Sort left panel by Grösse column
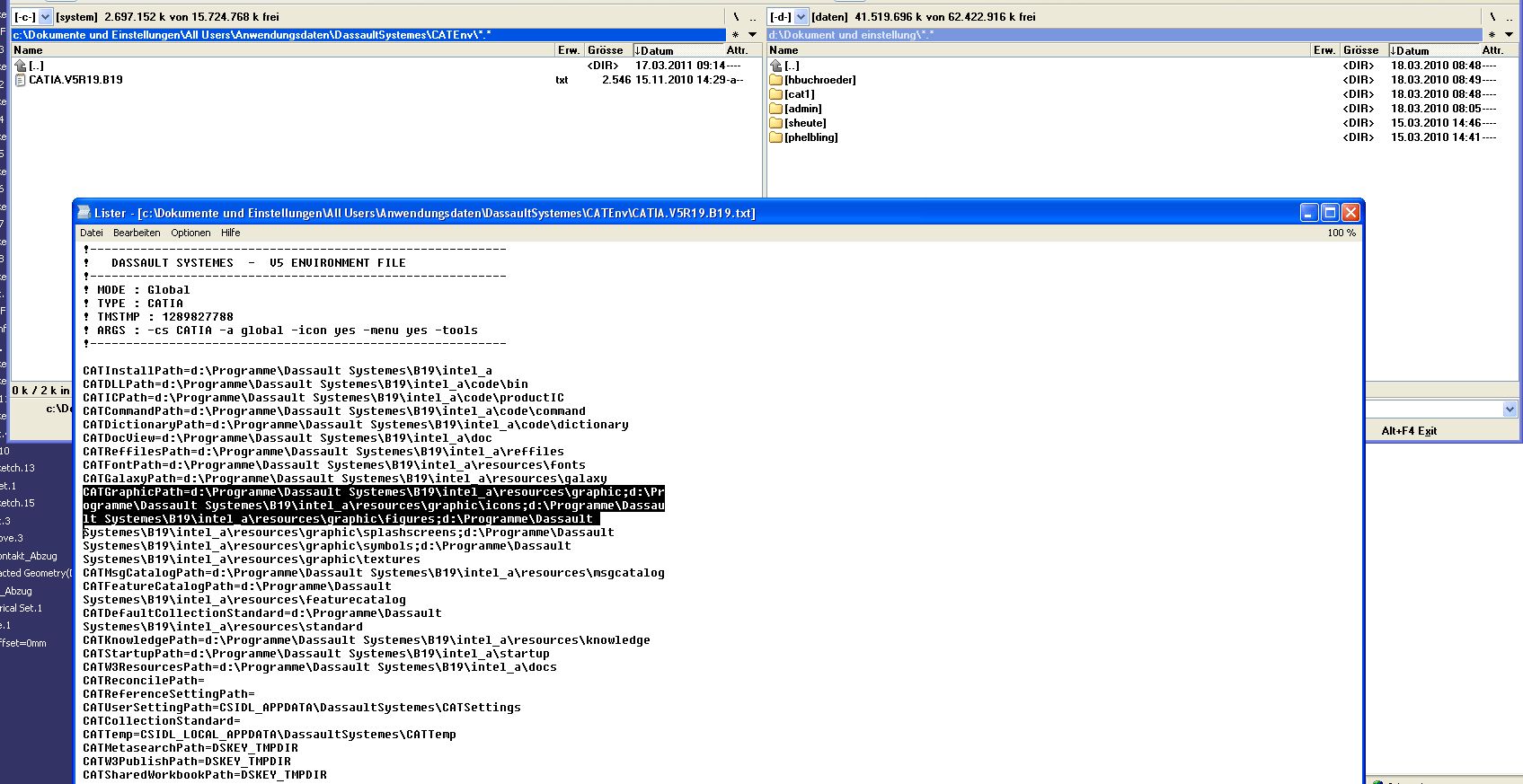 point(607,50)
